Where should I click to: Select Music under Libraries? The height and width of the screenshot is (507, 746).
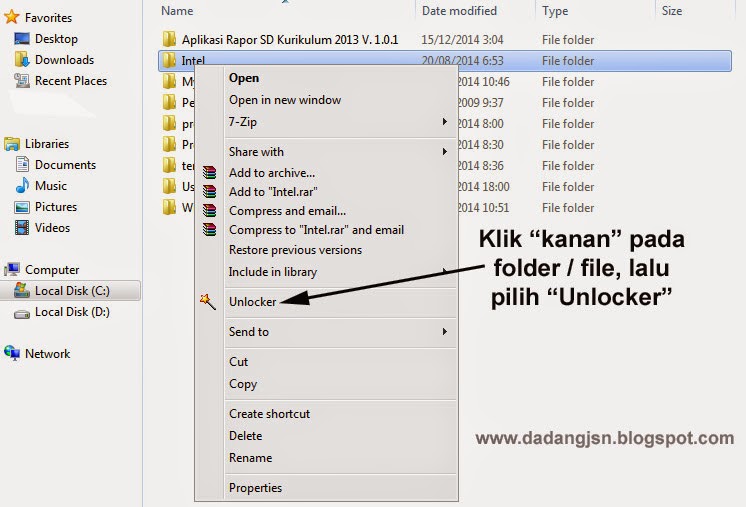coord(50,185)
